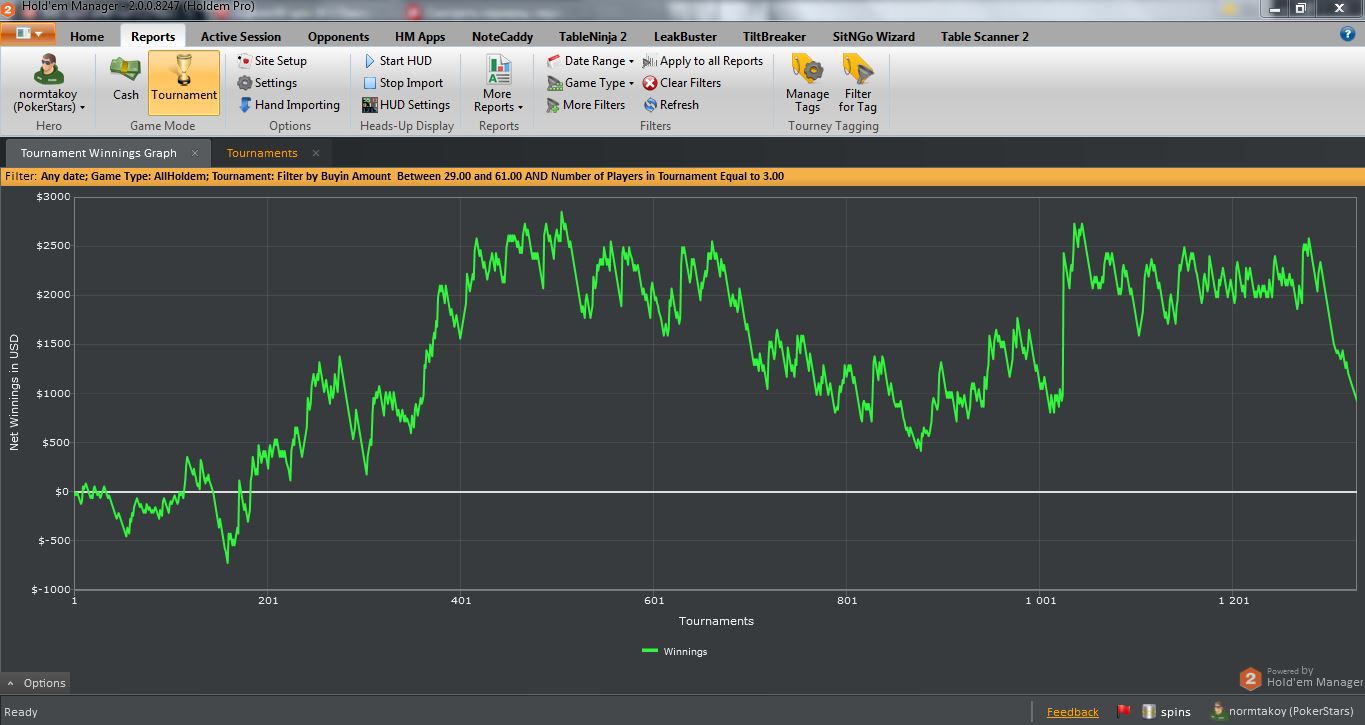Click the help question mark icon
1365x725 pixels.
1347,34
